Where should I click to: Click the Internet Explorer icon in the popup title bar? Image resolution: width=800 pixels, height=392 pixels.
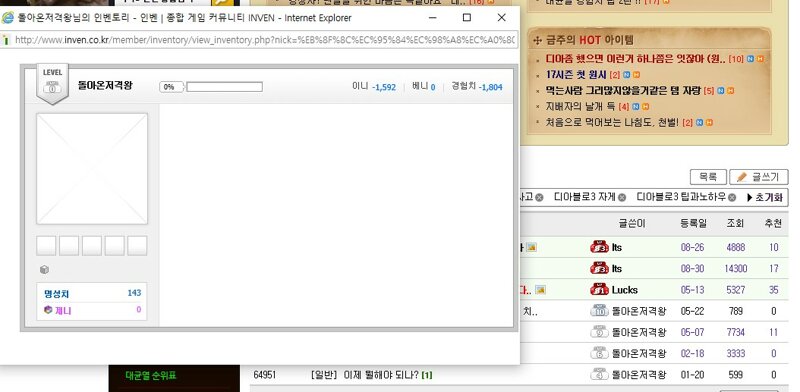coord(8,18)
